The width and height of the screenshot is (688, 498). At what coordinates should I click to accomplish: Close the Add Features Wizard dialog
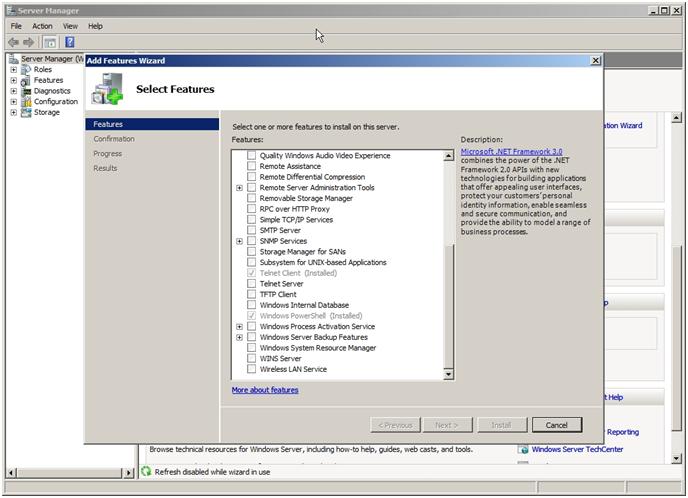595,61
